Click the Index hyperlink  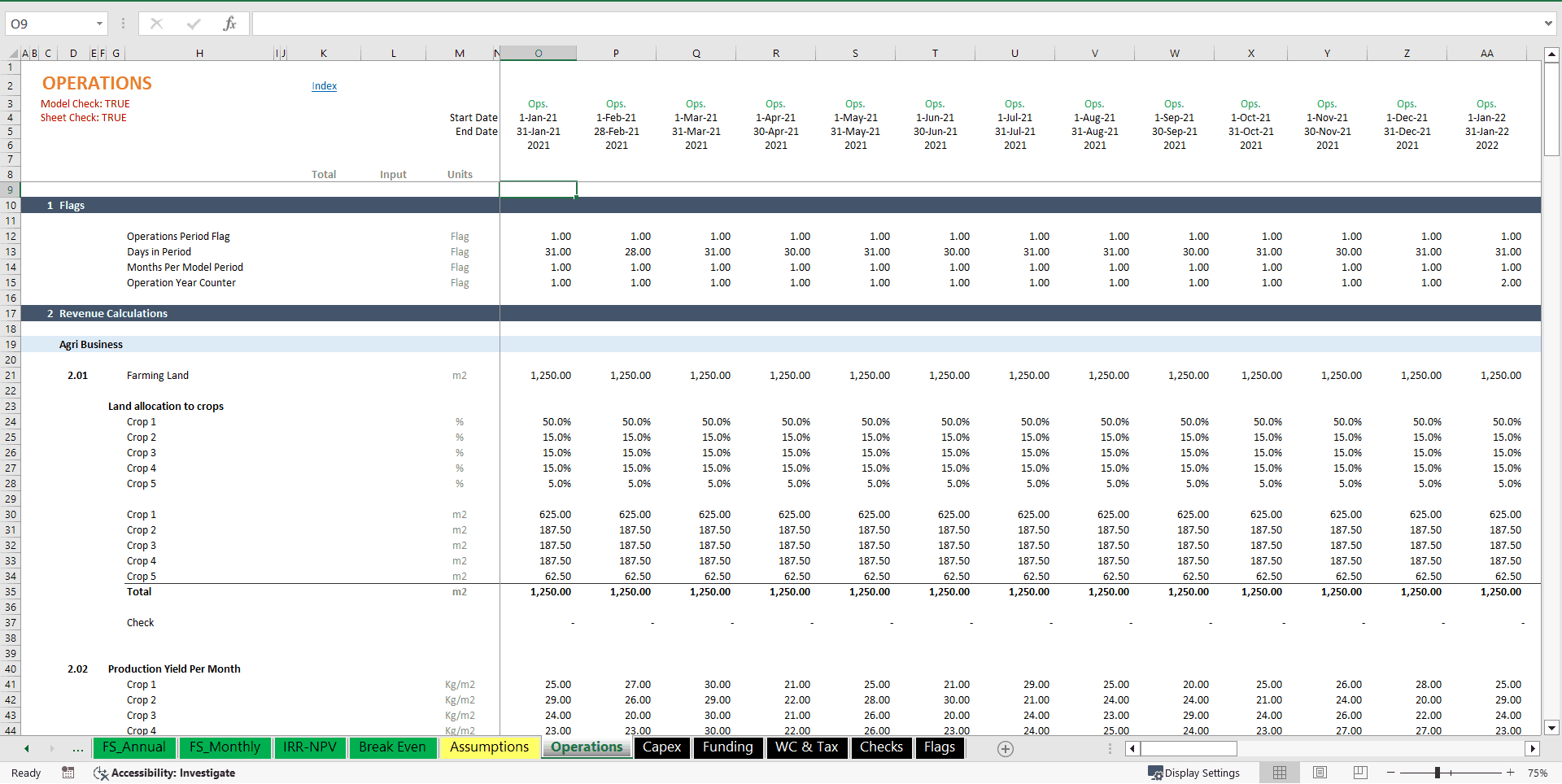tap(324, 86)
